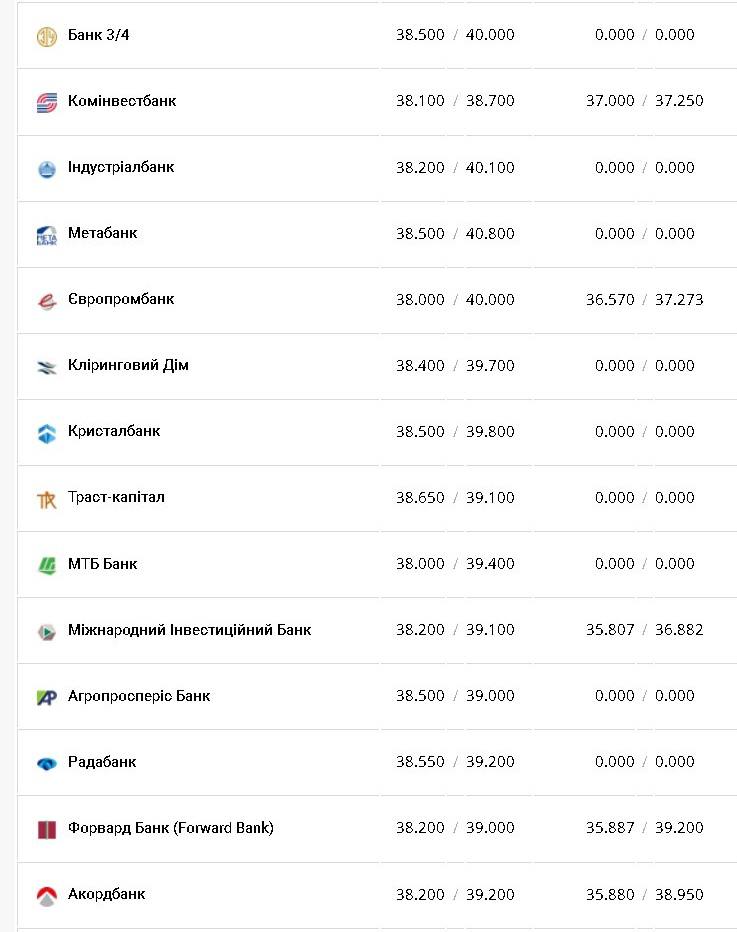Click the Форвард Банк logo icon
The height and width of the screenshot is (932, 737).
46,829
